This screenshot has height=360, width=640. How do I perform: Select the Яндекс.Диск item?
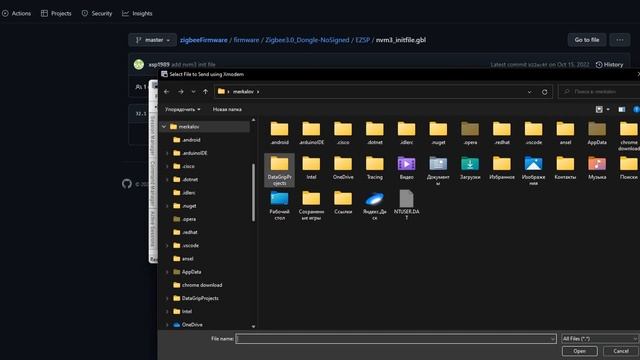pyautogui.click(x=375, y=205)
